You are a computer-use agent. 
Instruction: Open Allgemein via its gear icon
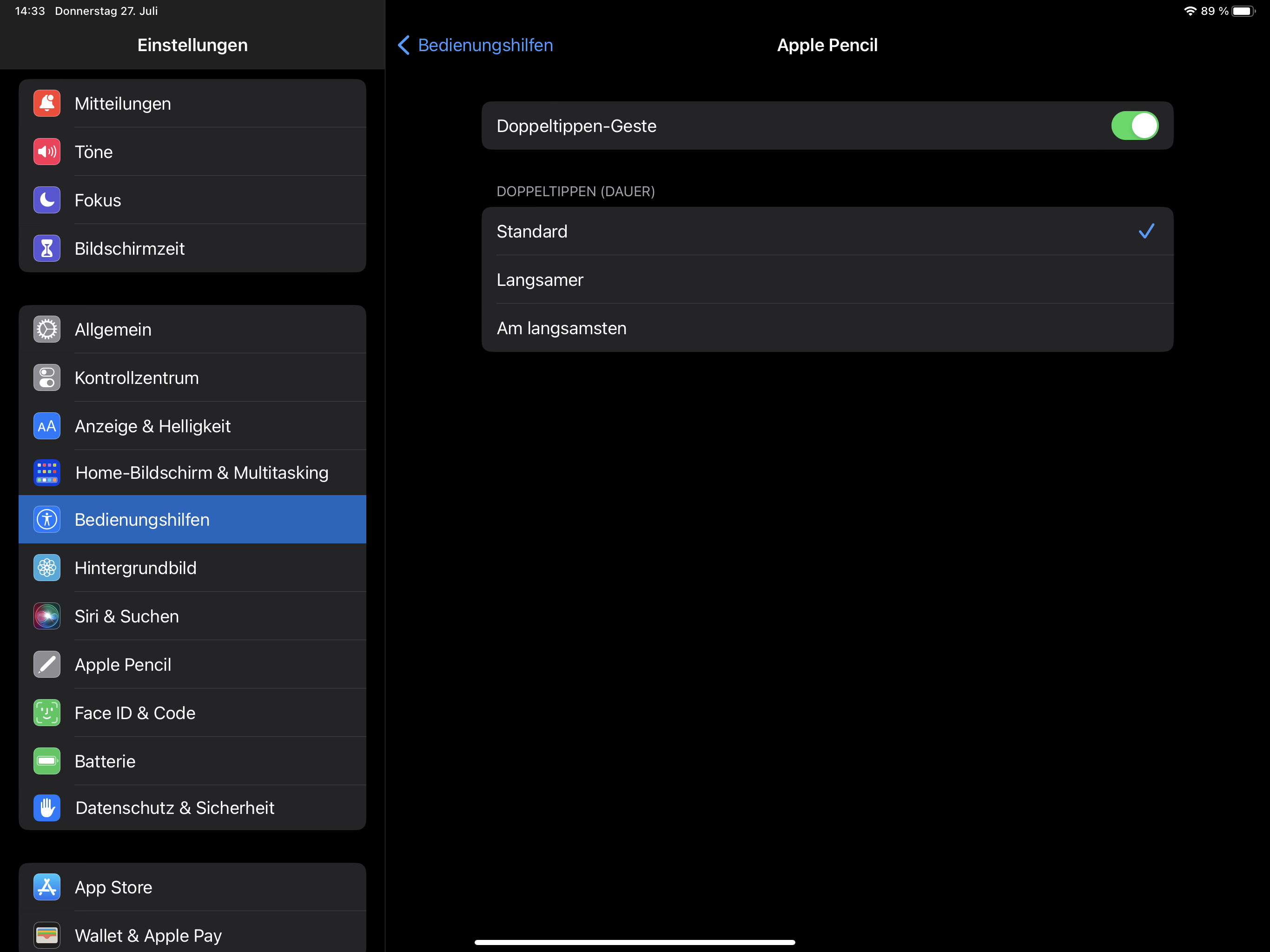point(46,330)
